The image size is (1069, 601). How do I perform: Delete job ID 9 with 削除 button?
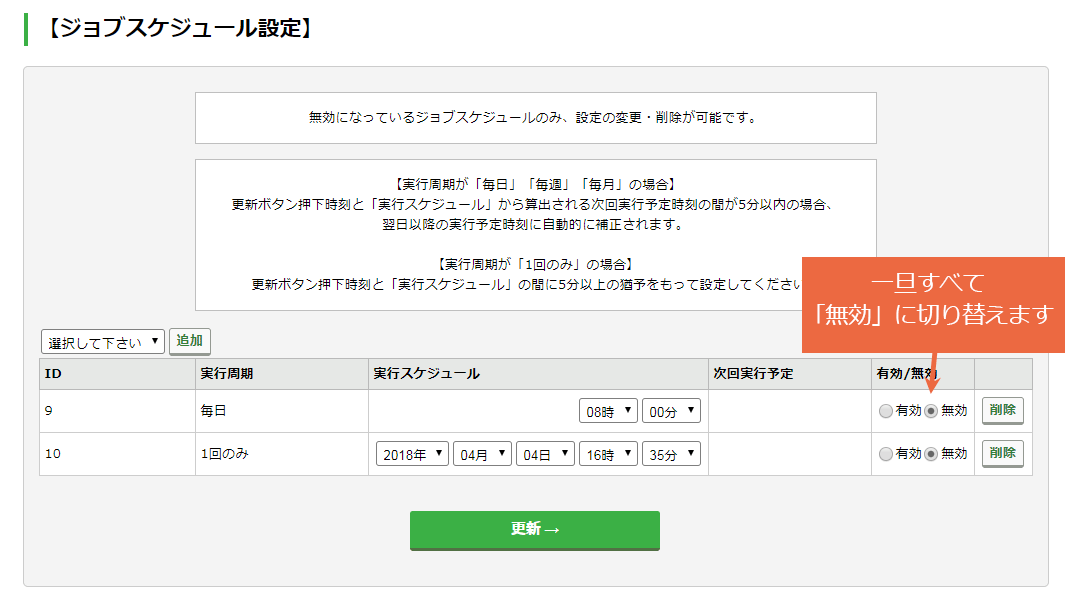click(x=1002, y=410)
